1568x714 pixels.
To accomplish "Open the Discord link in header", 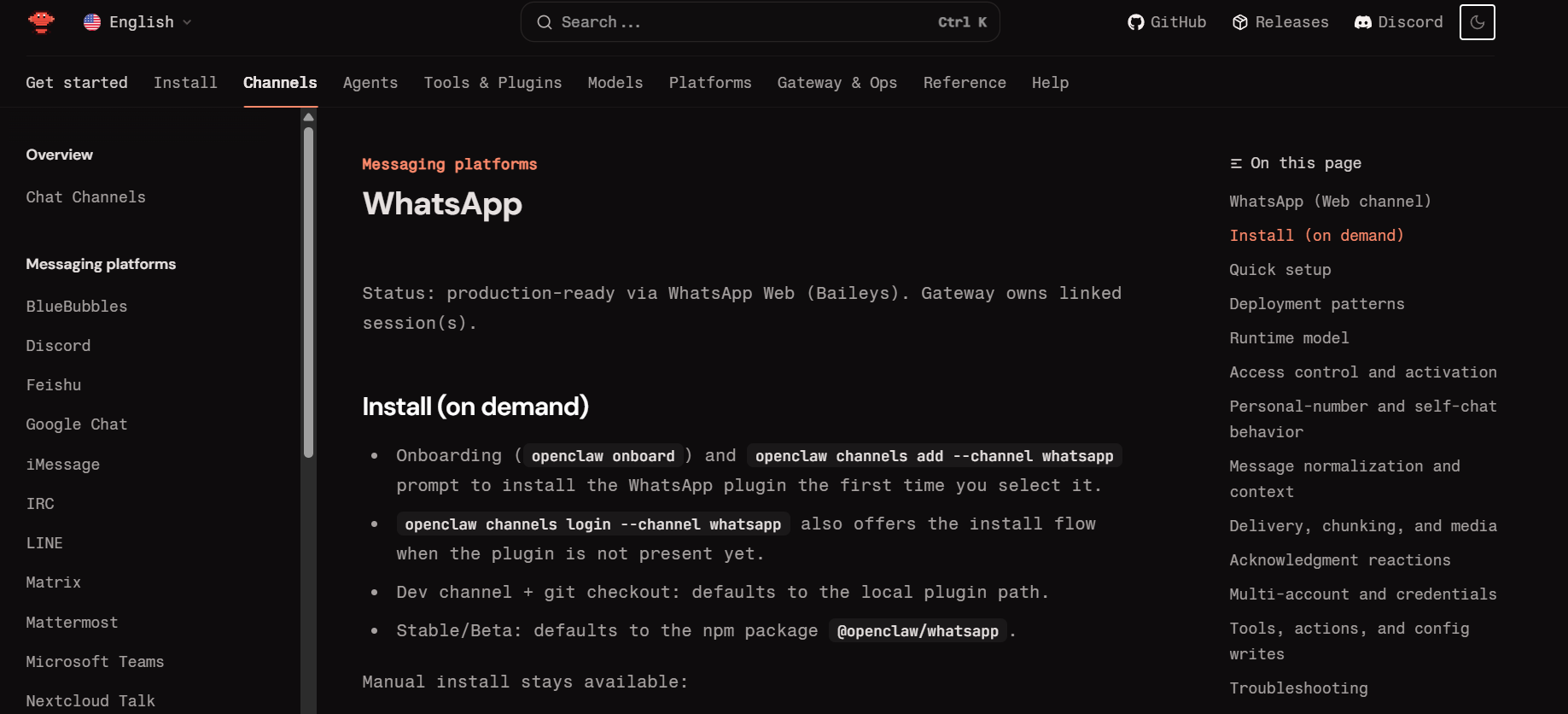I will click(1399, 22).
